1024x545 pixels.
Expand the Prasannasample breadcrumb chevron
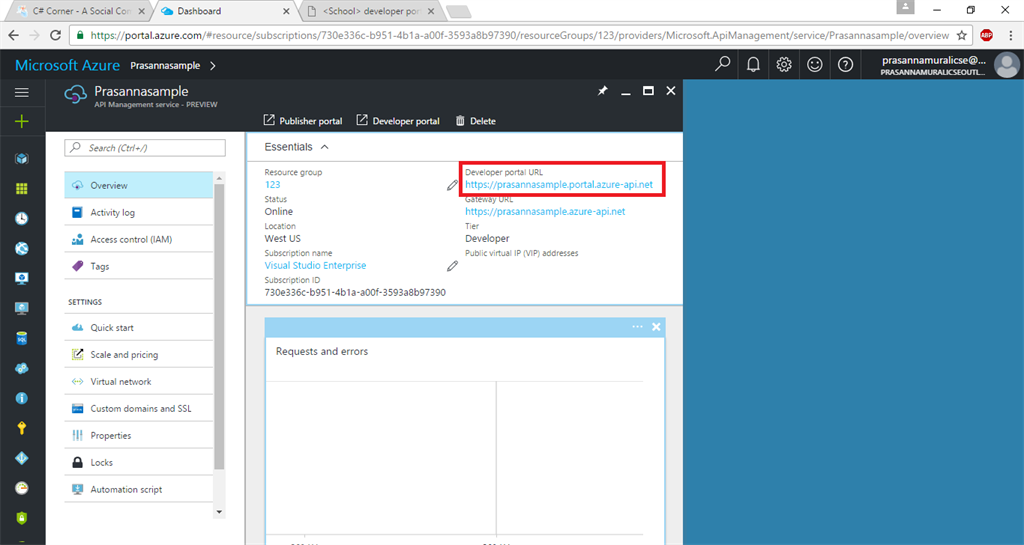tap(213, 65)
